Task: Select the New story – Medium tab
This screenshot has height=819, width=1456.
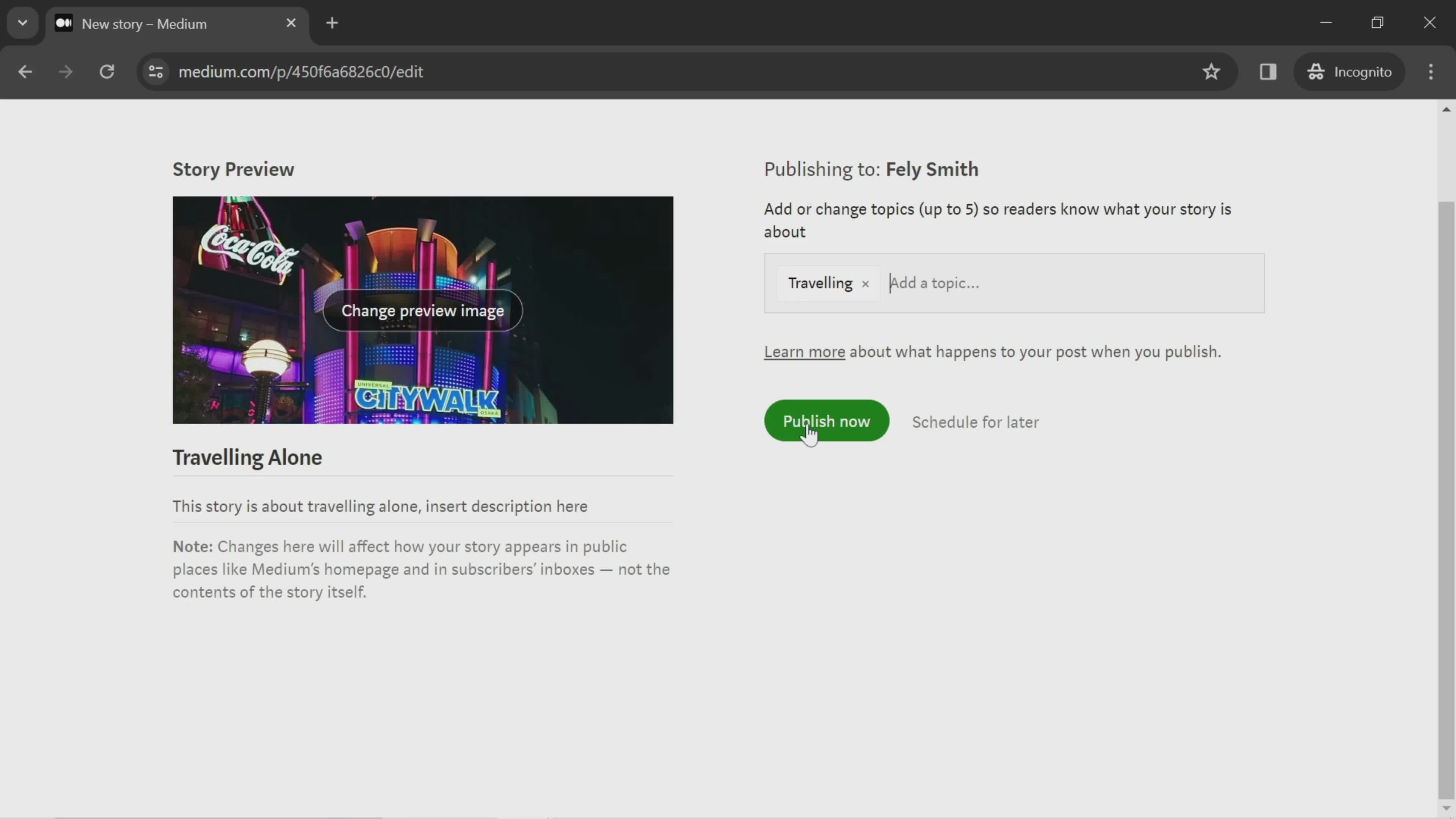Action: [177, 24]
